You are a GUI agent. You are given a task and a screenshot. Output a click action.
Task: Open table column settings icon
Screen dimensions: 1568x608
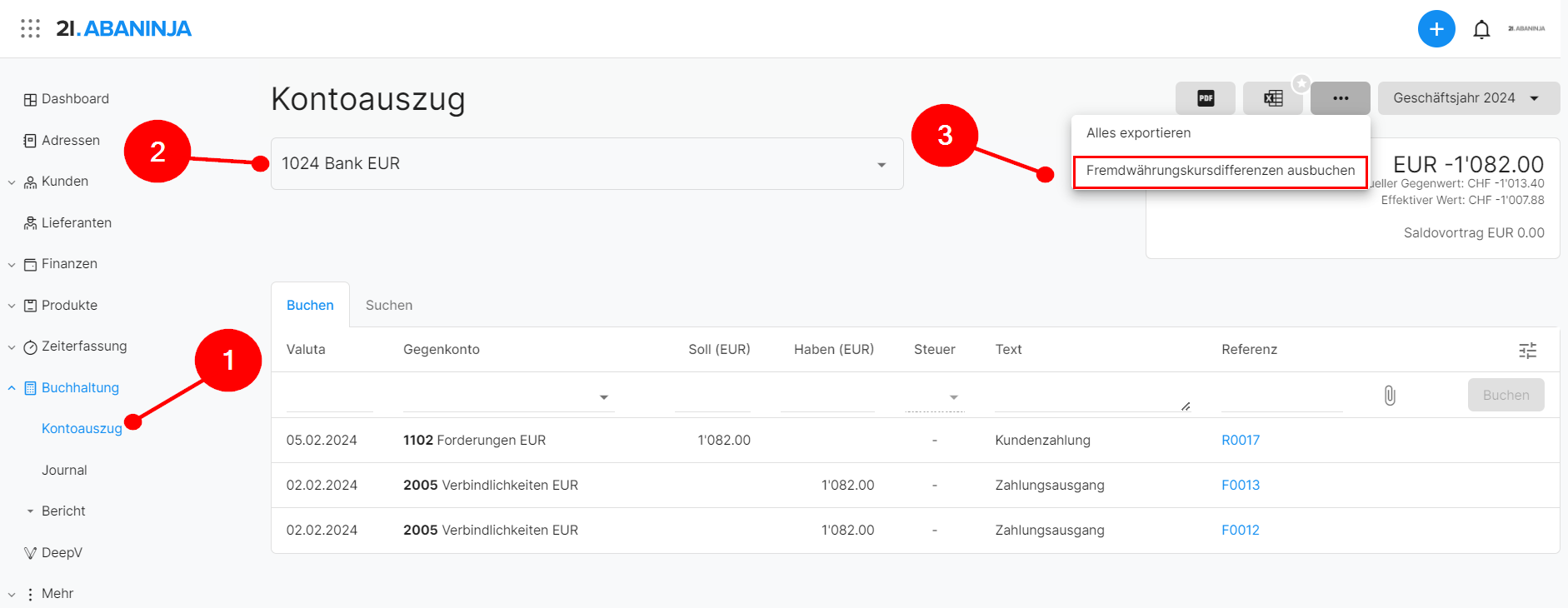[1527, 351]
